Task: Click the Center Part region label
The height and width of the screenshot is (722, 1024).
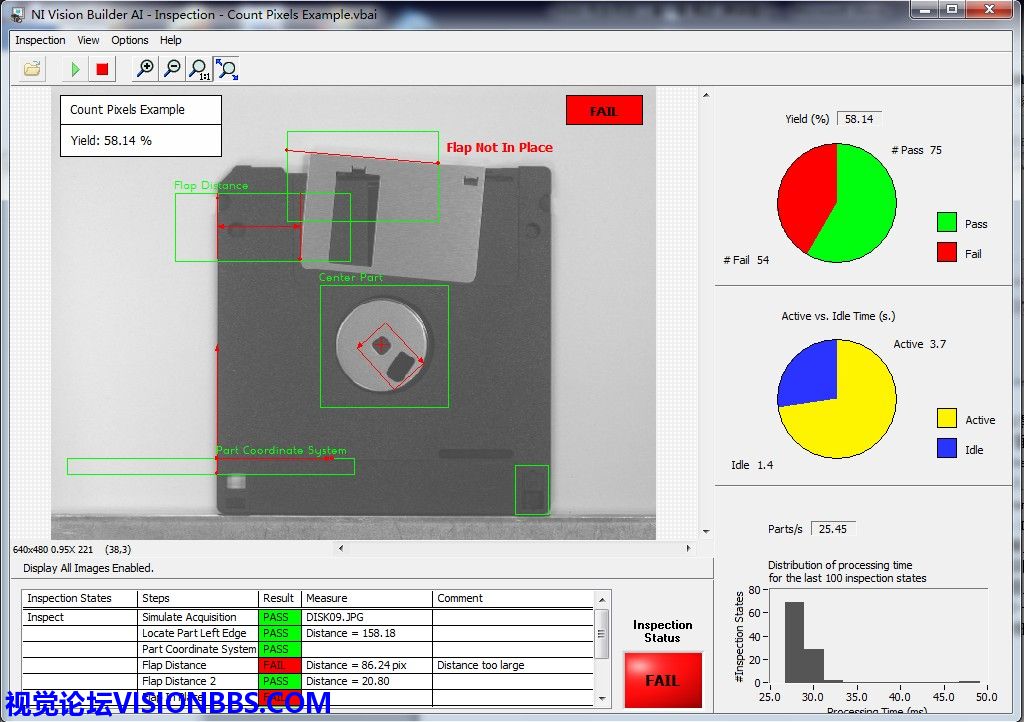Action: [x=351, y=277]
